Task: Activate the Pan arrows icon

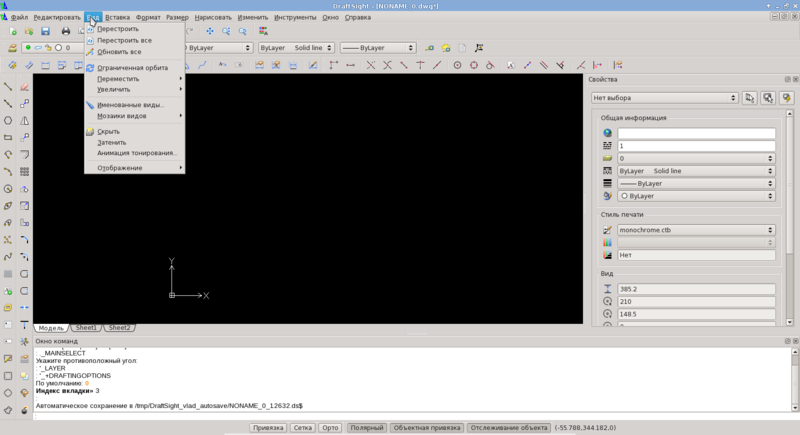Action: tap(210, 31)
